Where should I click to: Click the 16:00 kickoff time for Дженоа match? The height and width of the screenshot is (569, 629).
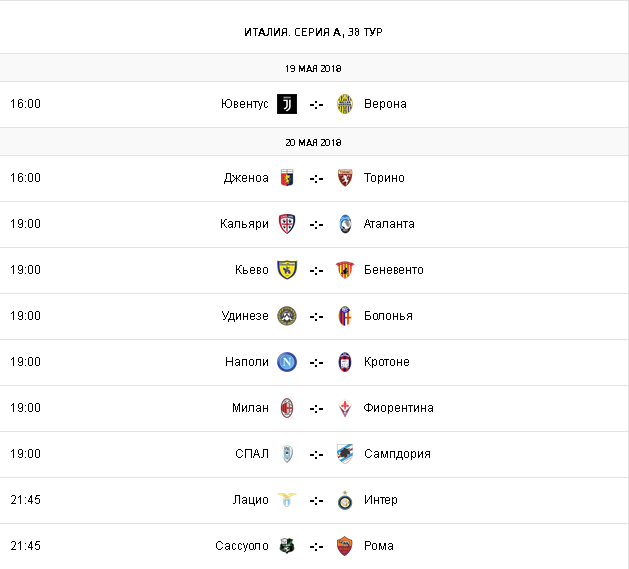[25, 178]
